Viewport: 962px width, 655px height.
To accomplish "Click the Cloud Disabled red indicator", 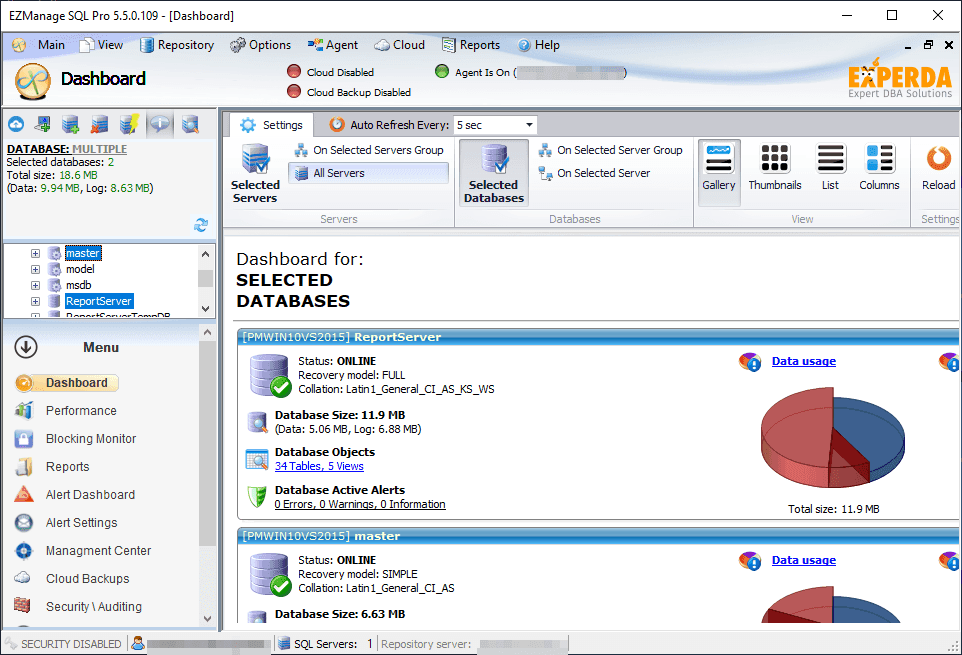I will [x=294, y=72].
